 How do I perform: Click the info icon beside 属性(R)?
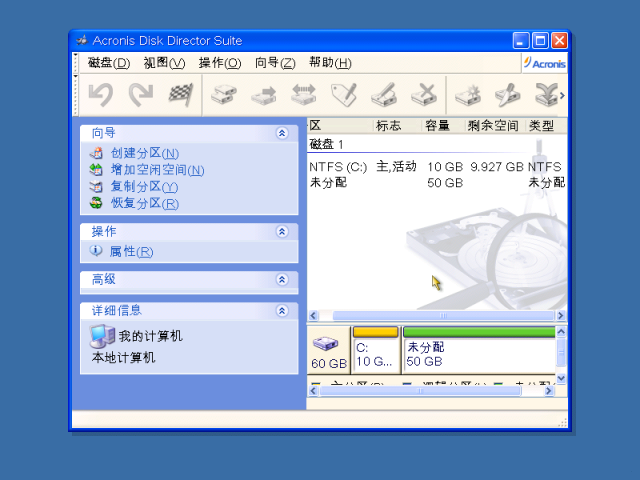click(96, 251)
